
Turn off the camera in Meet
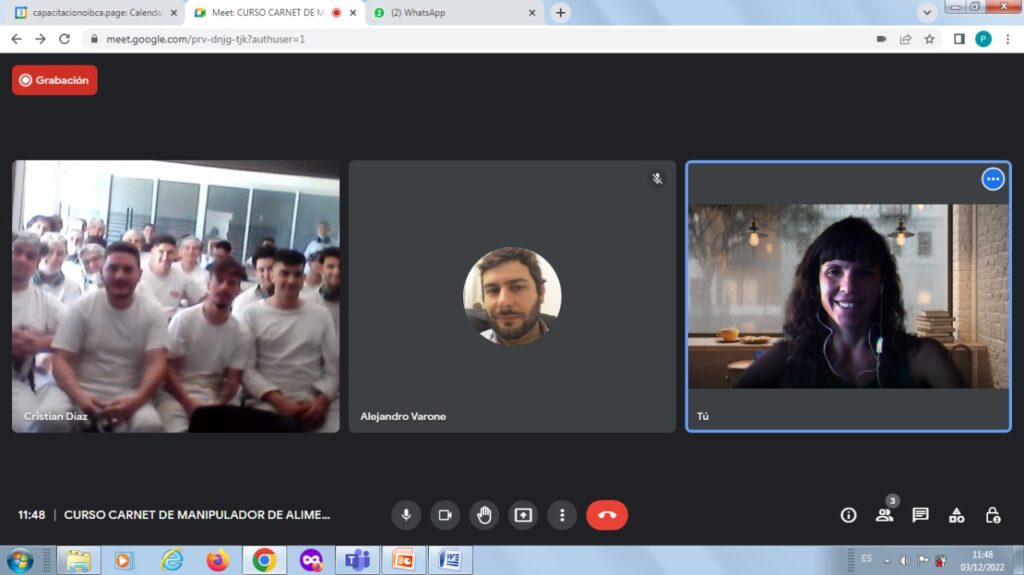click(445, 515)
